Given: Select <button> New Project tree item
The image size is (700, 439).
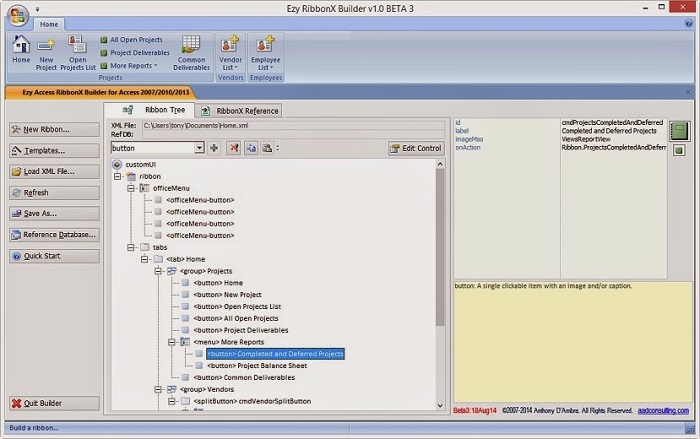Looking at the screenshot, I should tap(227, 295).
